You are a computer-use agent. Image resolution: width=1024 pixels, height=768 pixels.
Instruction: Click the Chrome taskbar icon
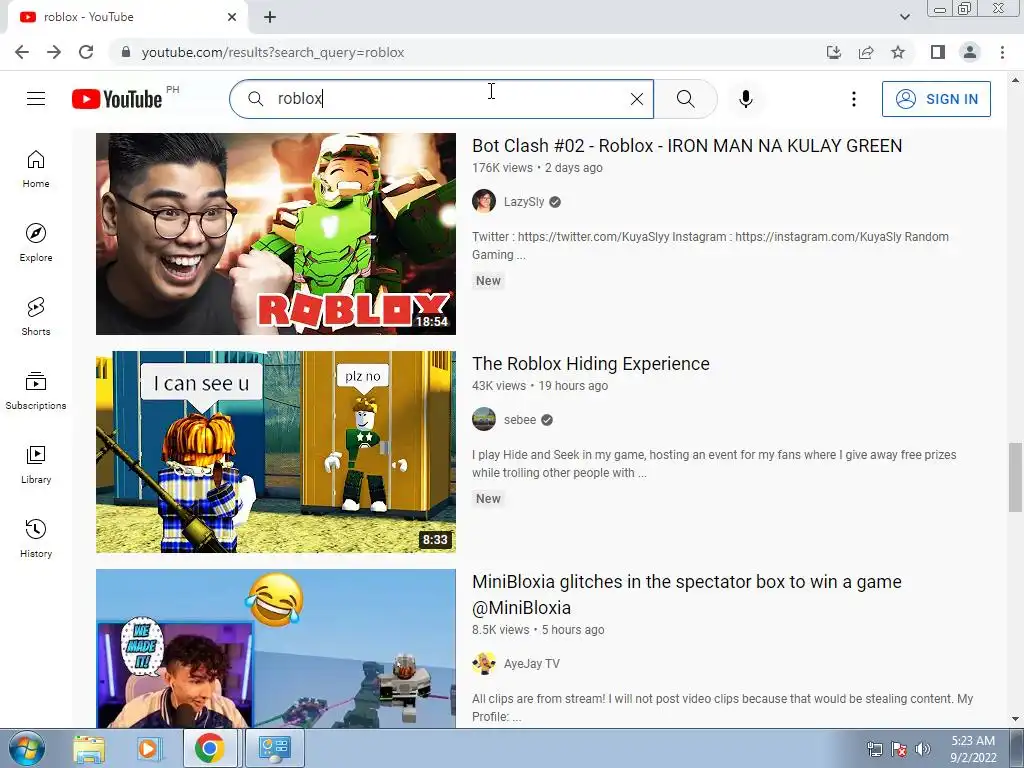[x=209, y=749]
